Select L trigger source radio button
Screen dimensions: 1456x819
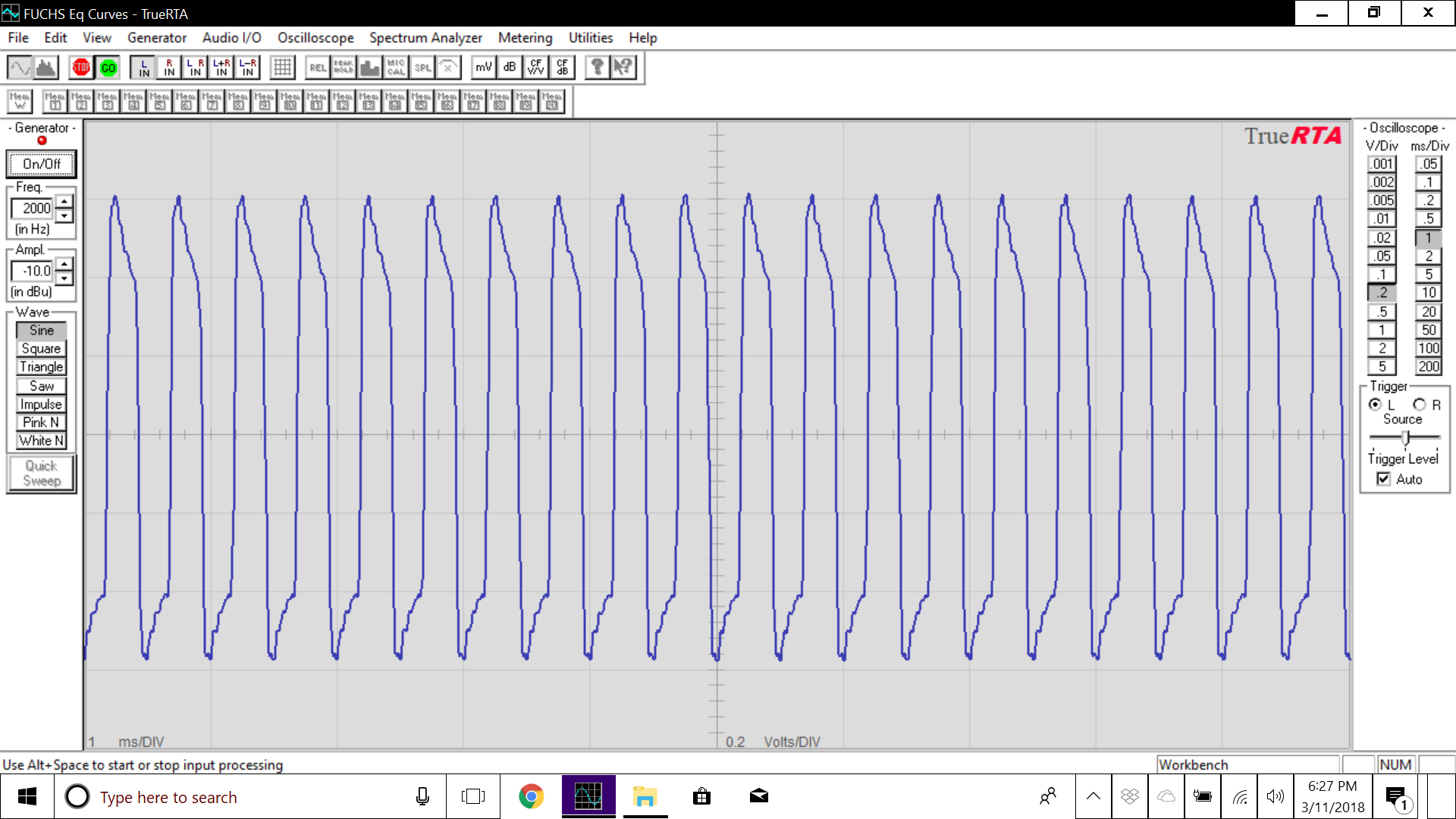[x=1375, y=405]
